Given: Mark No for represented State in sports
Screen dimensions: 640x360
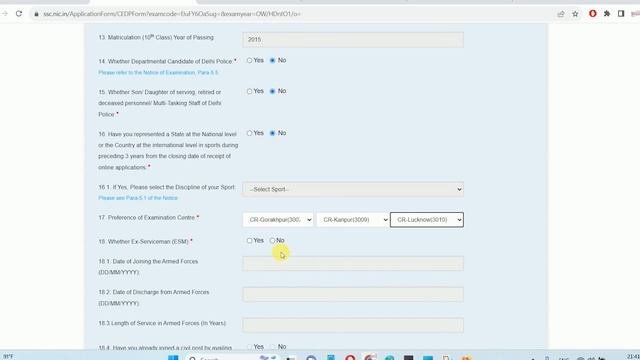Looking at the screenshot, I should 272,133.
